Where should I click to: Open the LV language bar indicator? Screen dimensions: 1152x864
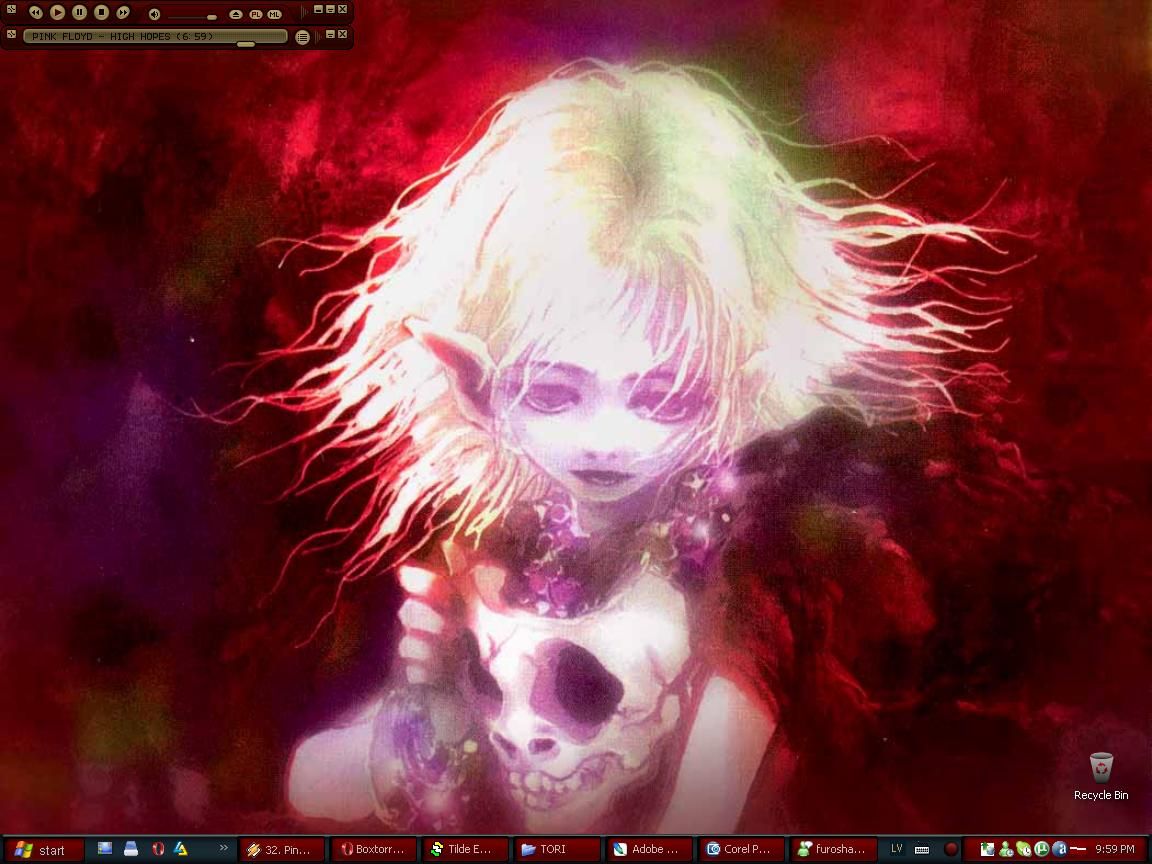coord(896,849)
